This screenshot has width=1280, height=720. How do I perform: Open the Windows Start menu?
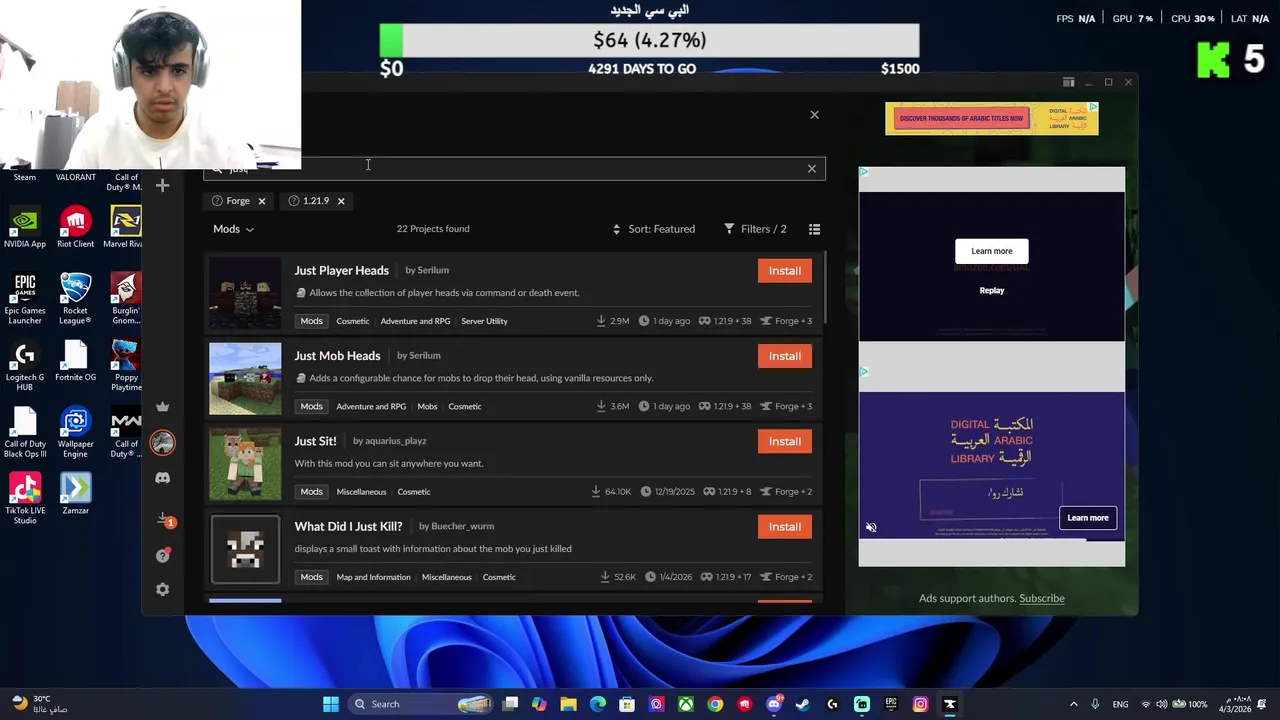(x=331, y=704)
